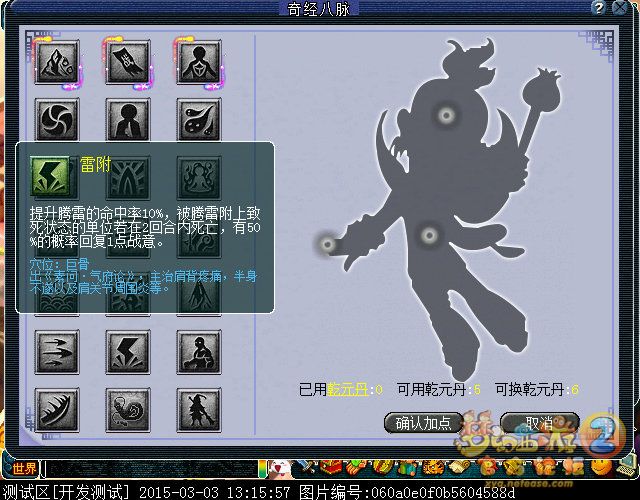The image size is (640, 500).
Task: Click the 穴位: 巨骨 line in tooltip
Action: 60,264
